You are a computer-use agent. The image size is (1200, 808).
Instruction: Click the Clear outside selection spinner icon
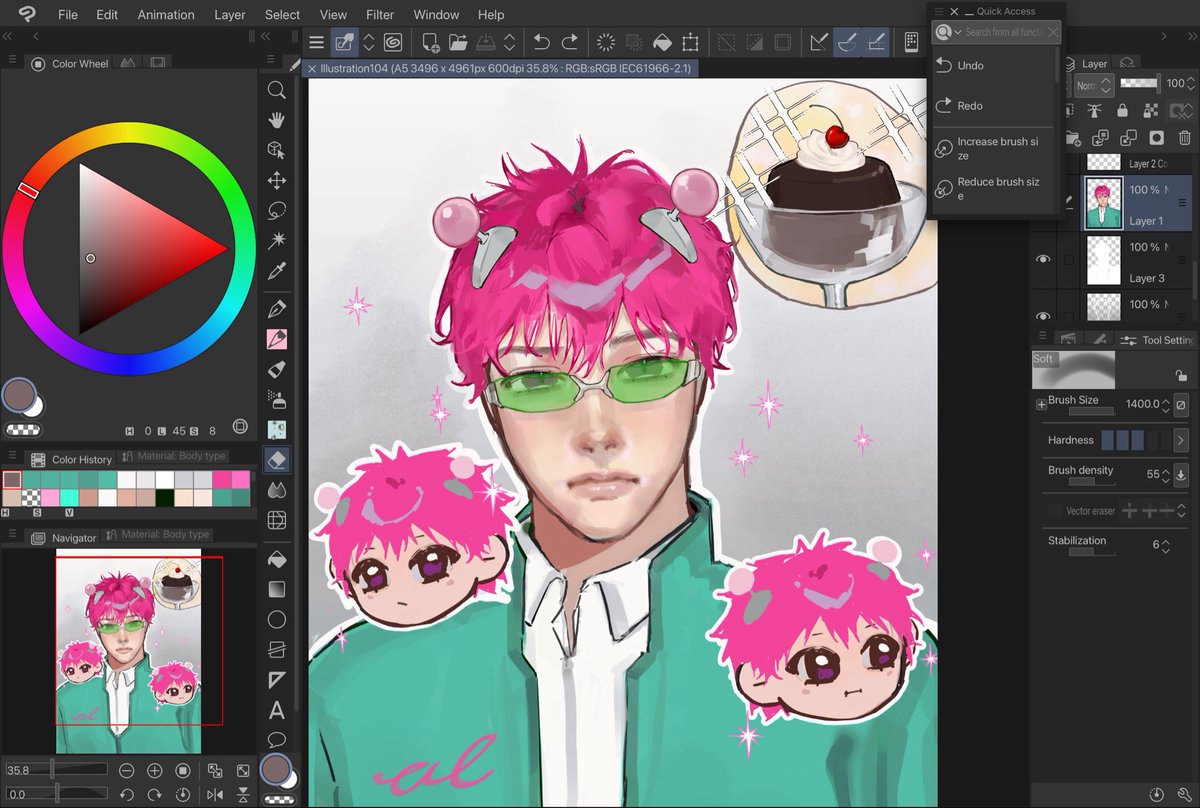click(x=606, y=42)
